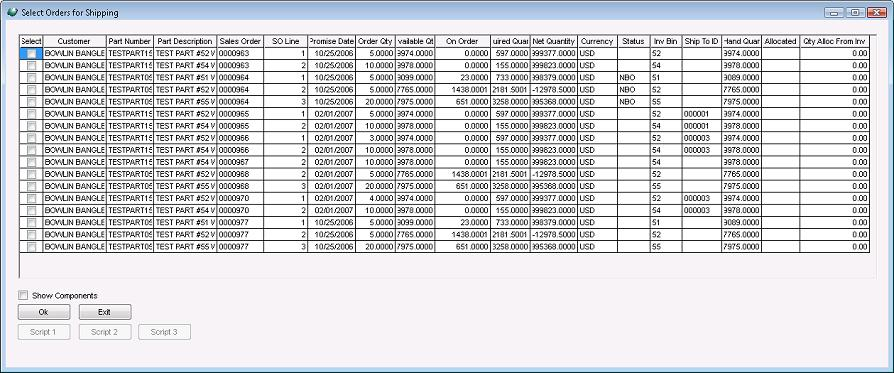Click Ship To ID 000001 for order 0000965 line 1
894x373 pixels.
tap(702, 114)
